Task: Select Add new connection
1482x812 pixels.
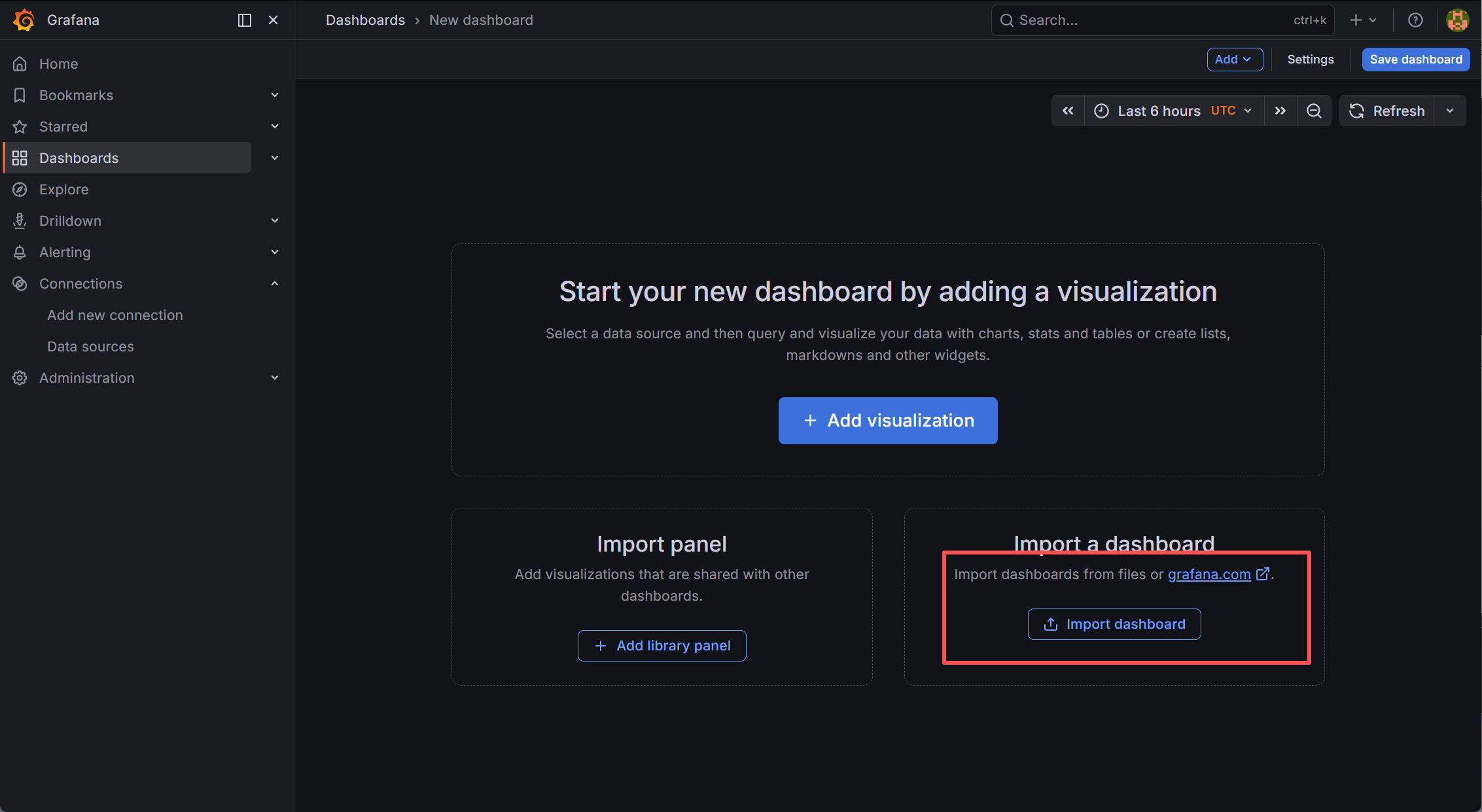Action: (x=115, y=315)
